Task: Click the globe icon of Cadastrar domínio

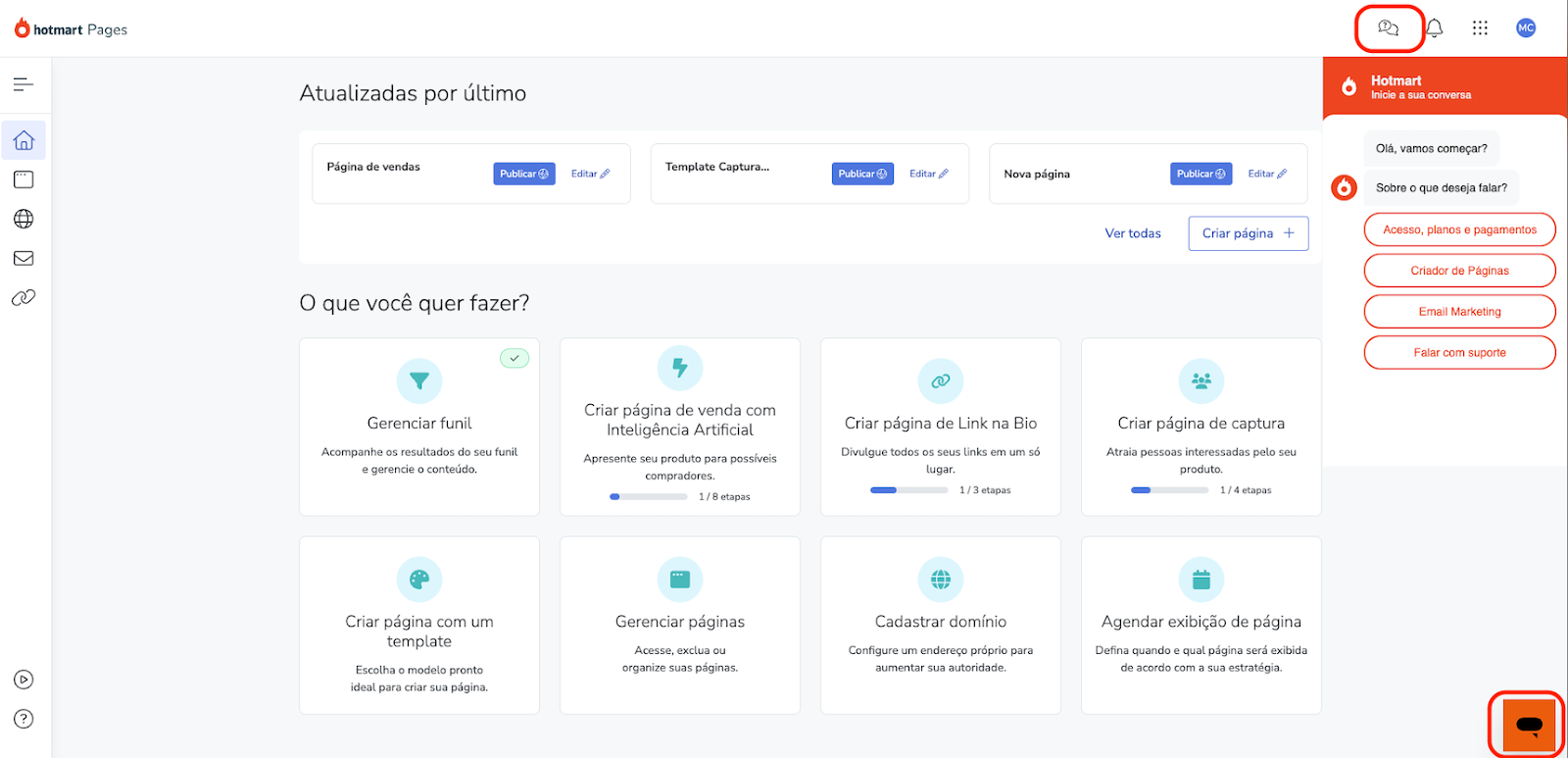Action: coord(941,579)
